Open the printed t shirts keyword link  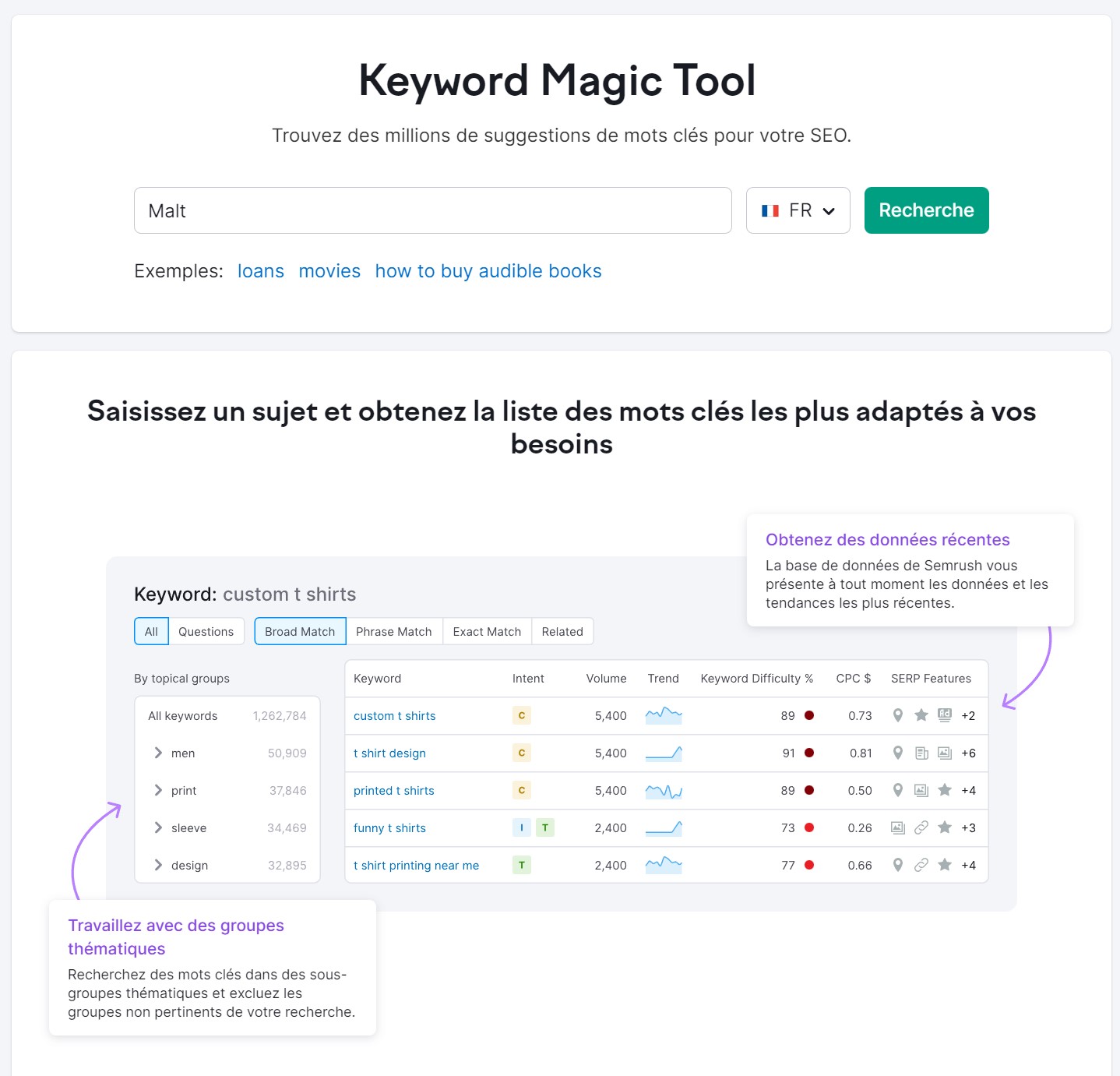pos(393,790)
